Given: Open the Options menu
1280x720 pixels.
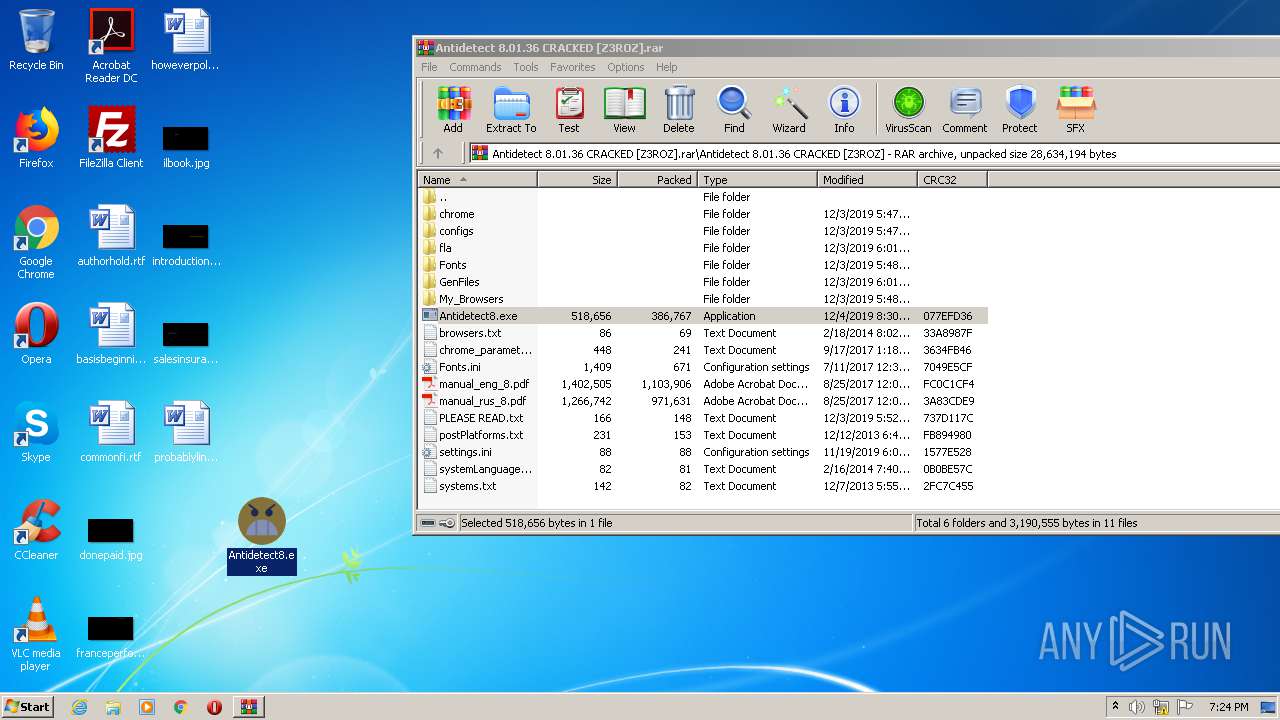Looking at the screenshot, I should click(626, 67).
